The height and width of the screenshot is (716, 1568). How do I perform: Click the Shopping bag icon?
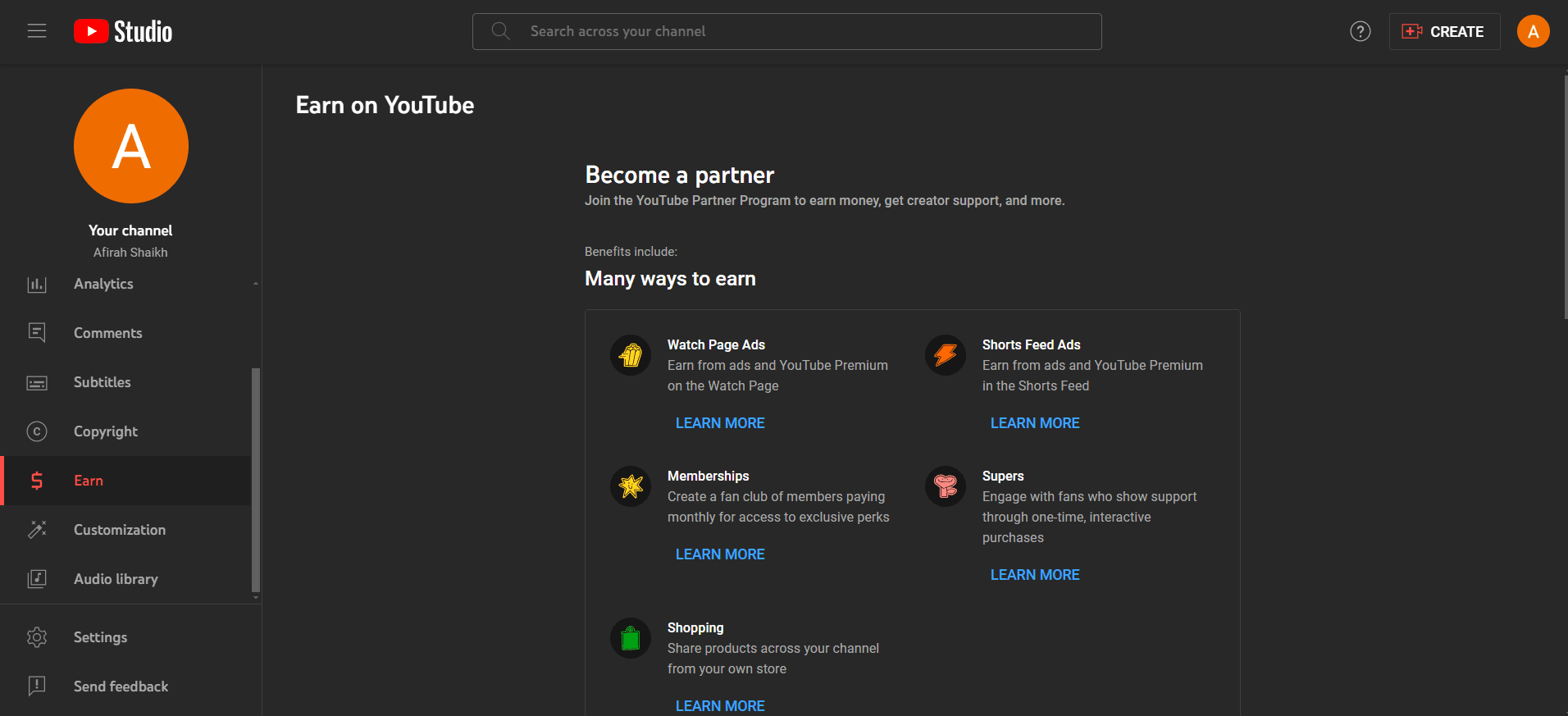pos(631,638)
